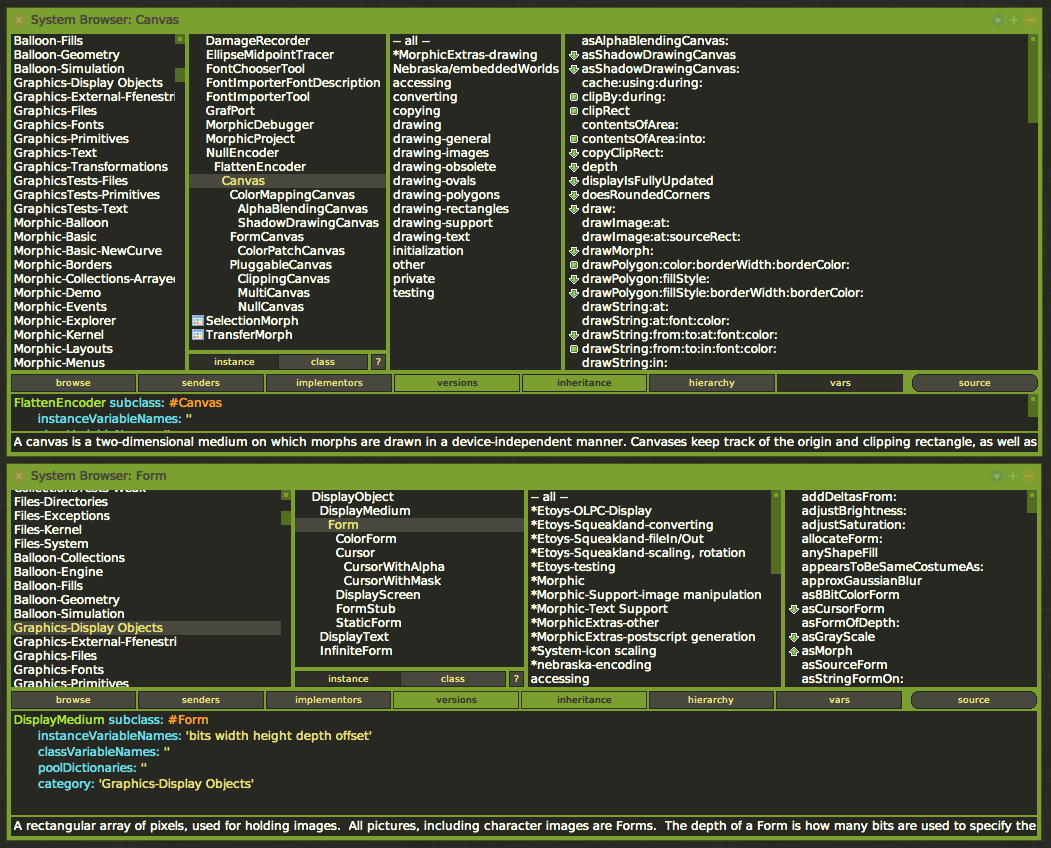1051x848 pixels.
Task: Click senders in the Canvas browser
Action: (x=200, y=383)
